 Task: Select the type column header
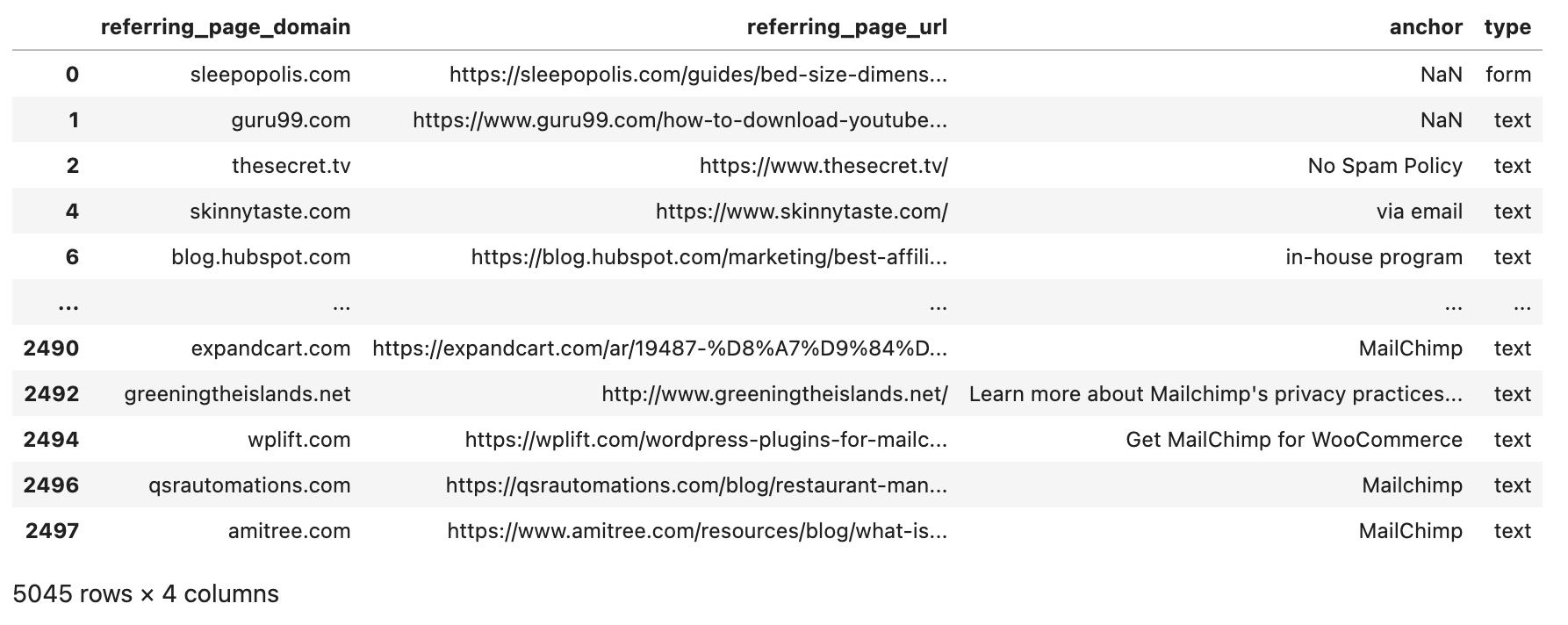1507,27
